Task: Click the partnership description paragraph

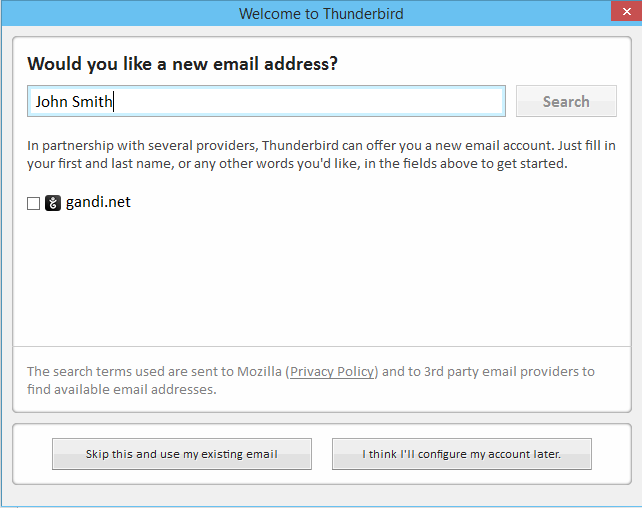Action: (x=320, y=154)
